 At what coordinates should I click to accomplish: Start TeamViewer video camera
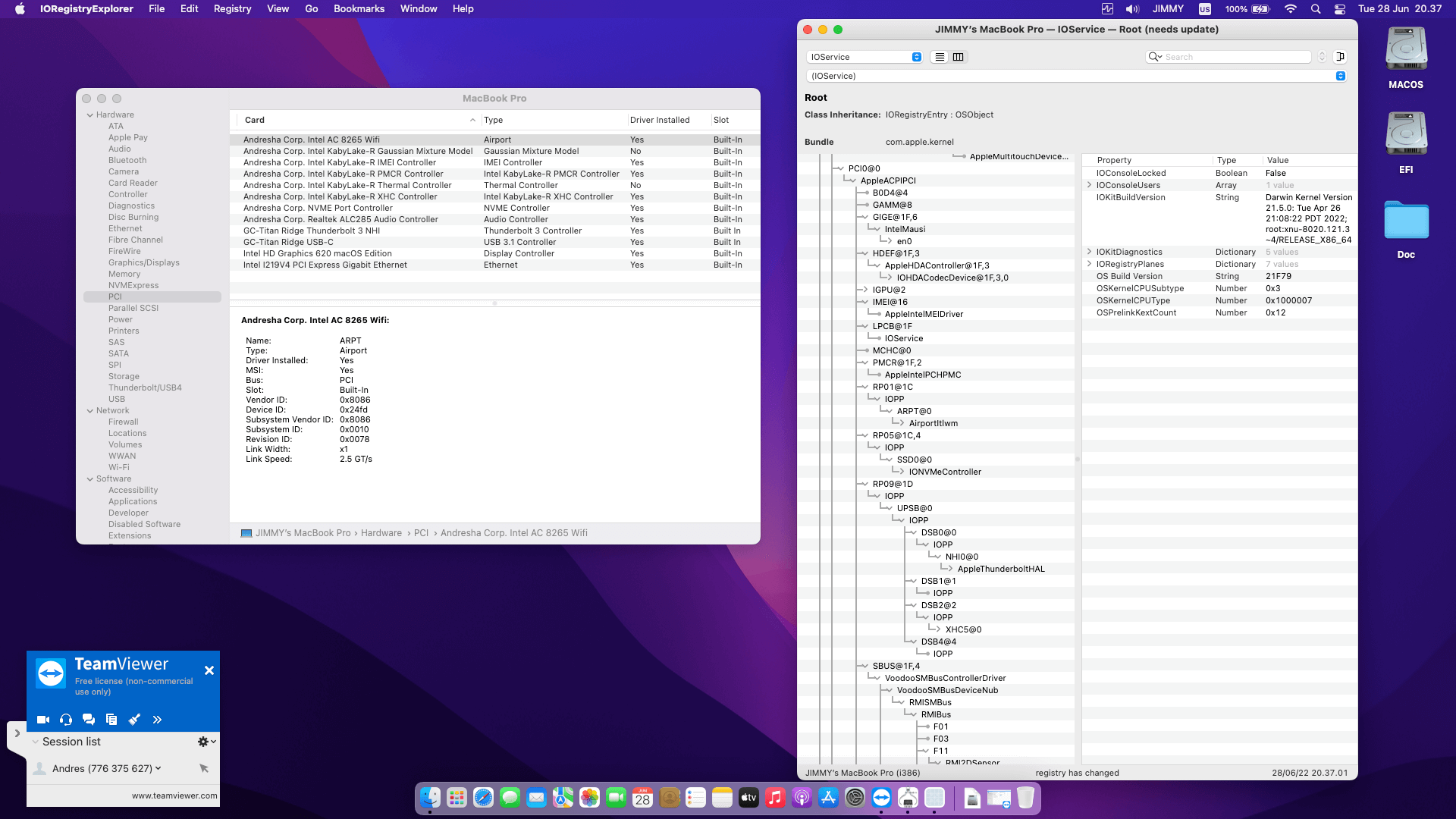coord(43,720)
